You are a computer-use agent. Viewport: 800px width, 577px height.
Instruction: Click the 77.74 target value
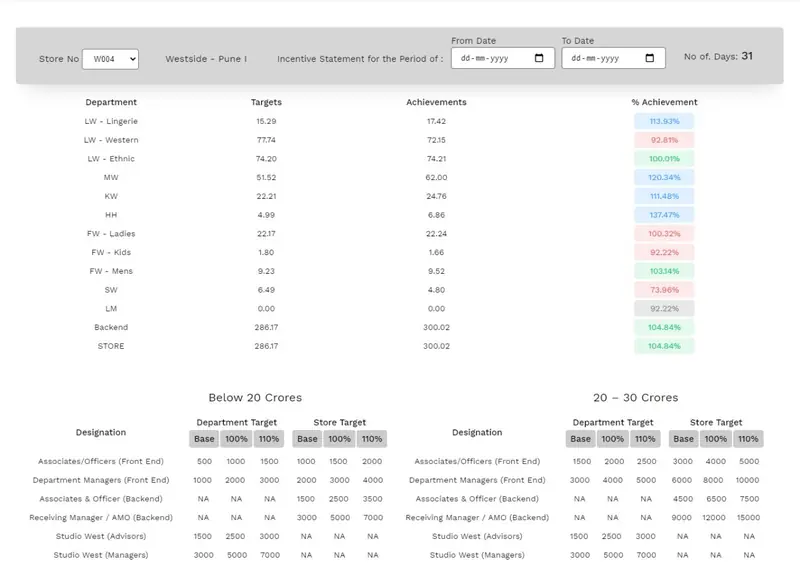(266, 140)
